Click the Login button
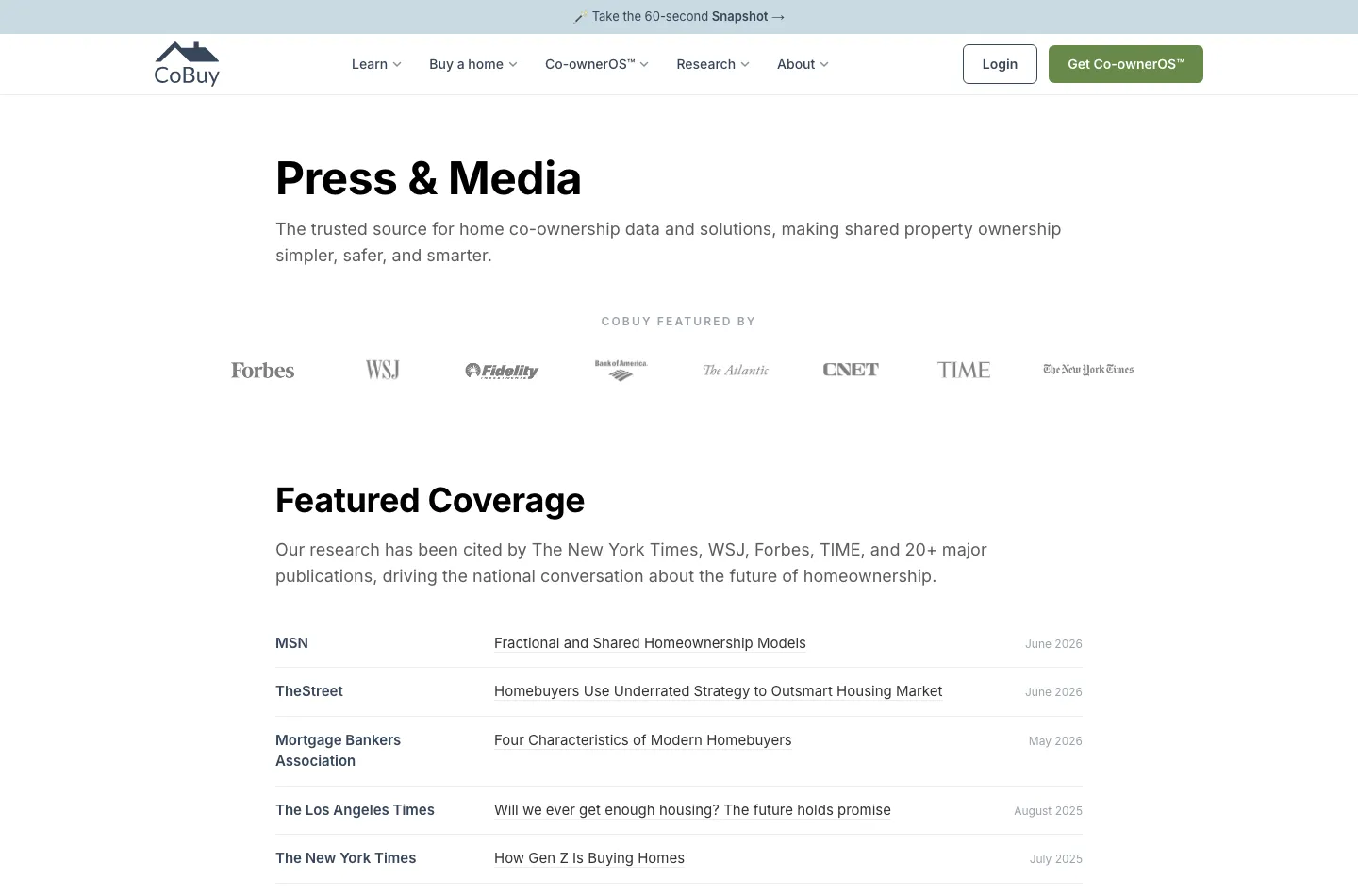 [x=1000, y=64]
